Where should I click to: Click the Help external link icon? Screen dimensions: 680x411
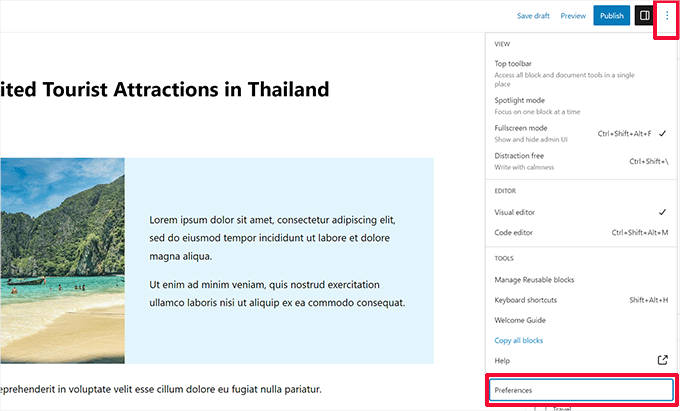[x=661, y=360]
